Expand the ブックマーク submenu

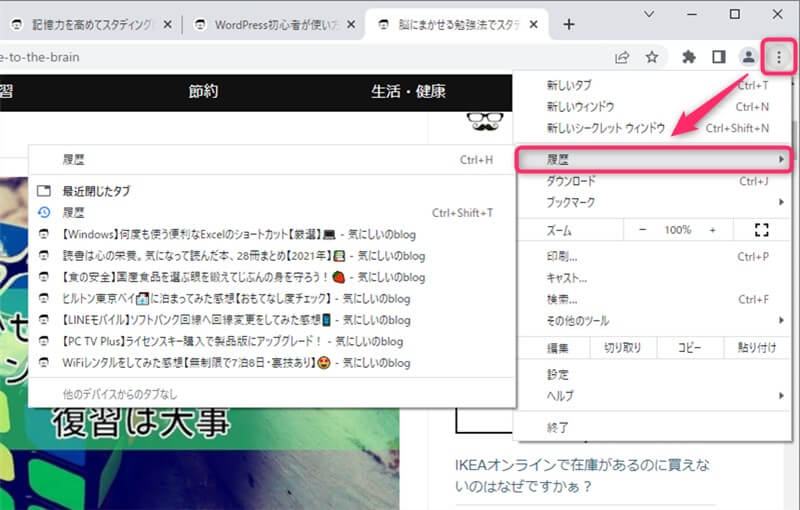point(653,202)
